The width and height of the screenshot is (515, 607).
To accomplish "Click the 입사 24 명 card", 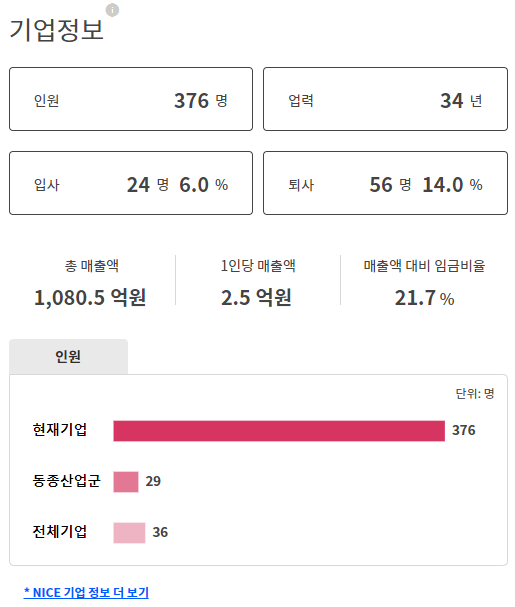I will point(131,183).
